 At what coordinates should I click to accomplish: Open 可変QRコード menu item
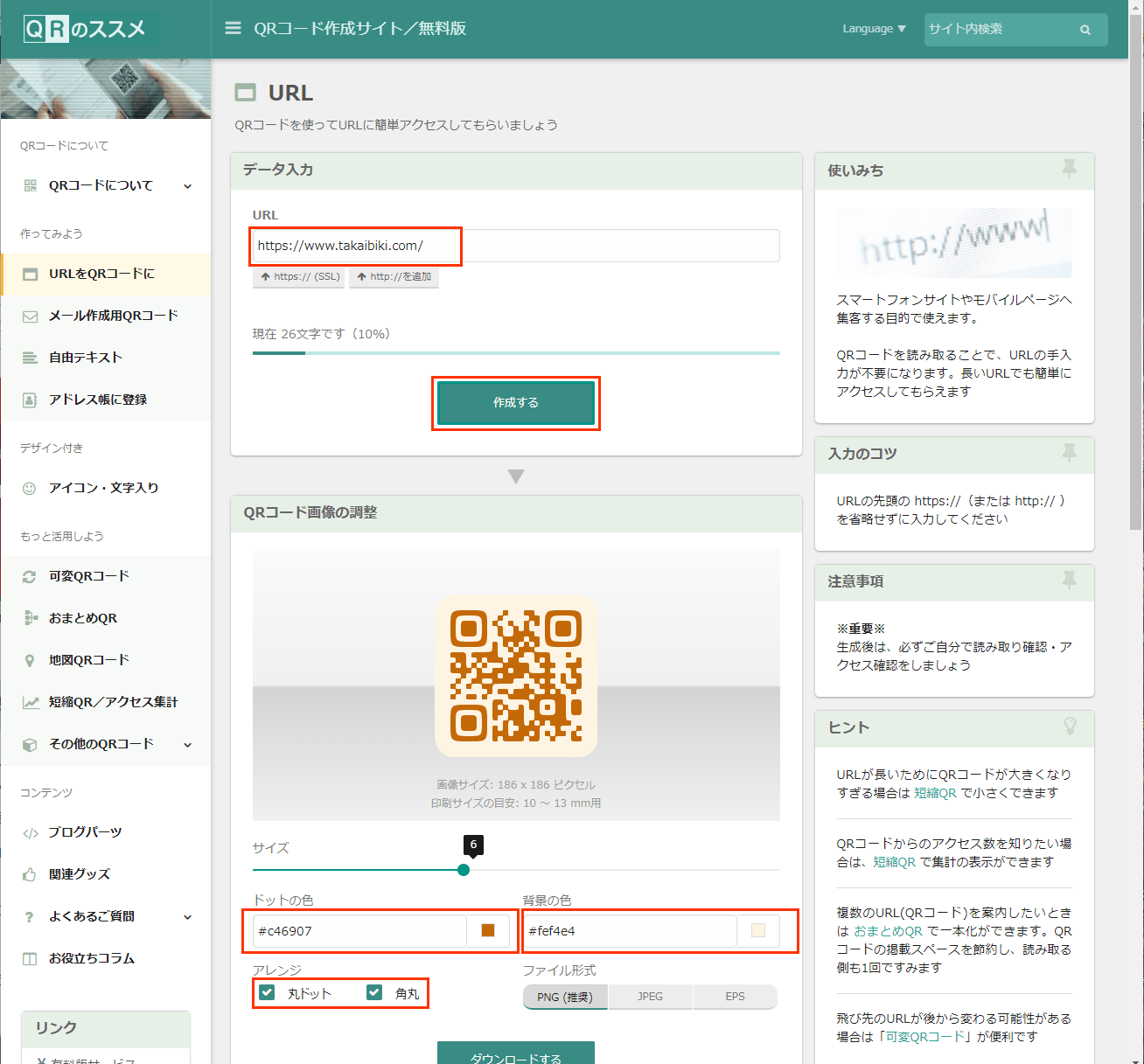pos(106,576)
